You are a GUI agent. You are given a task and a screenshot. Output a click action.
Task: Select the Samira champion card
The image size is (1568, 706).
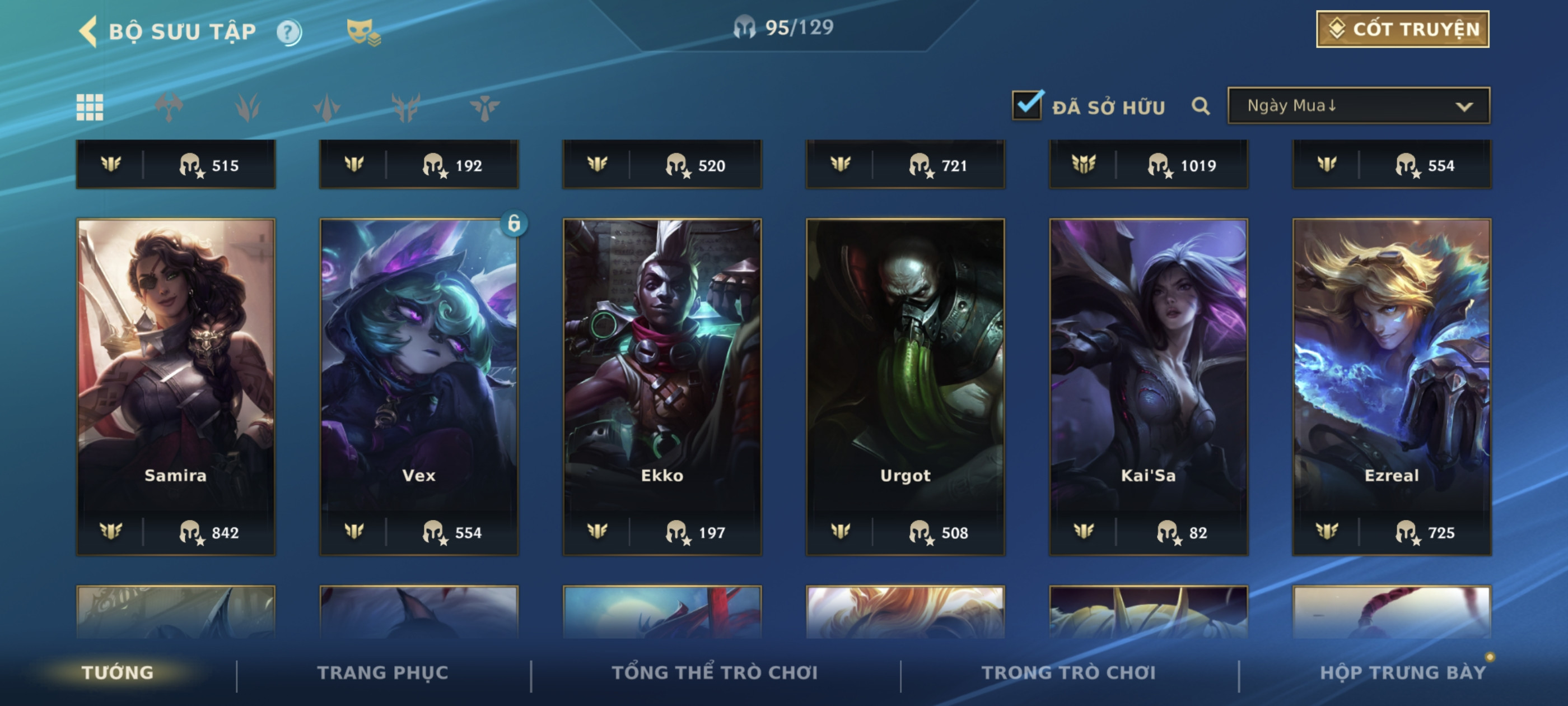tap(176, 387)
